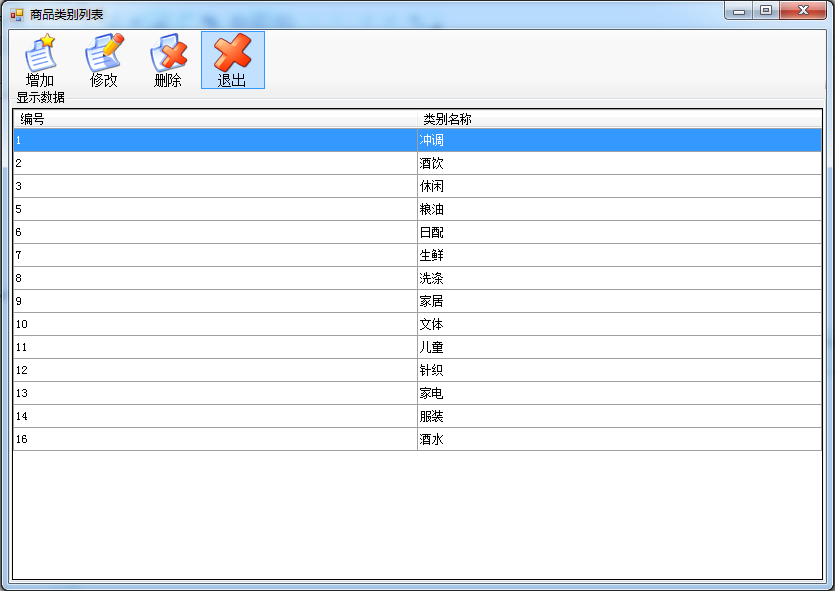Click number cell 16 in 酒水 row

[215, 439]
